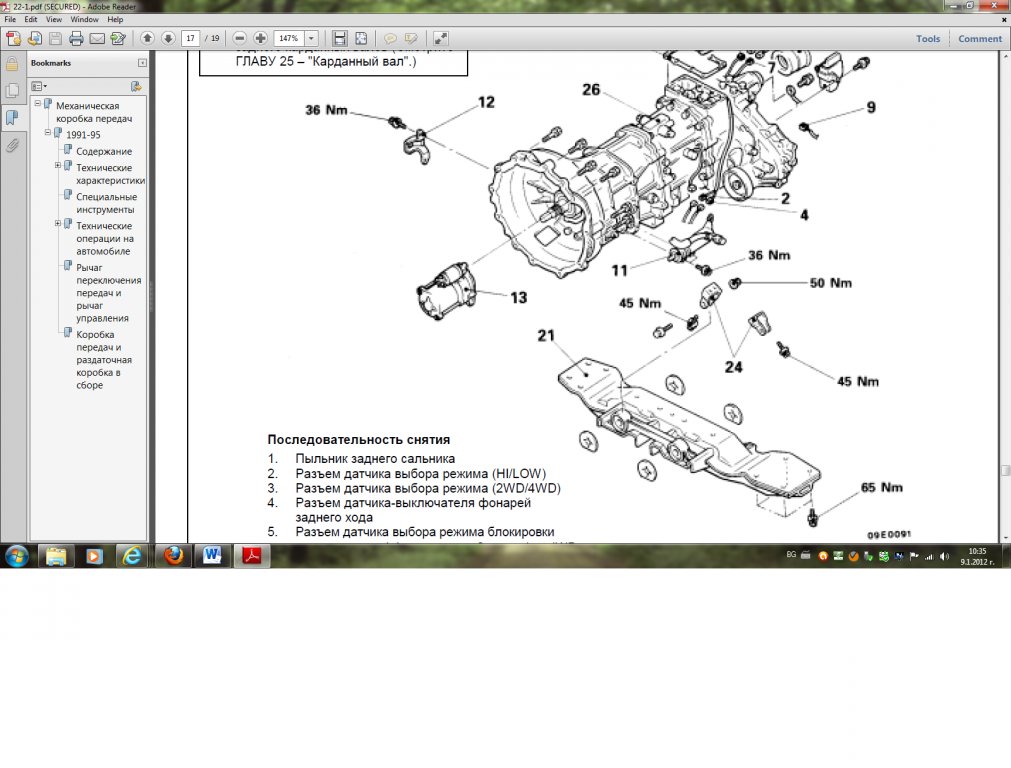Screen dimensions: 1011x768
Task: Open the Window menu
Action: click(x=85, y=19)
